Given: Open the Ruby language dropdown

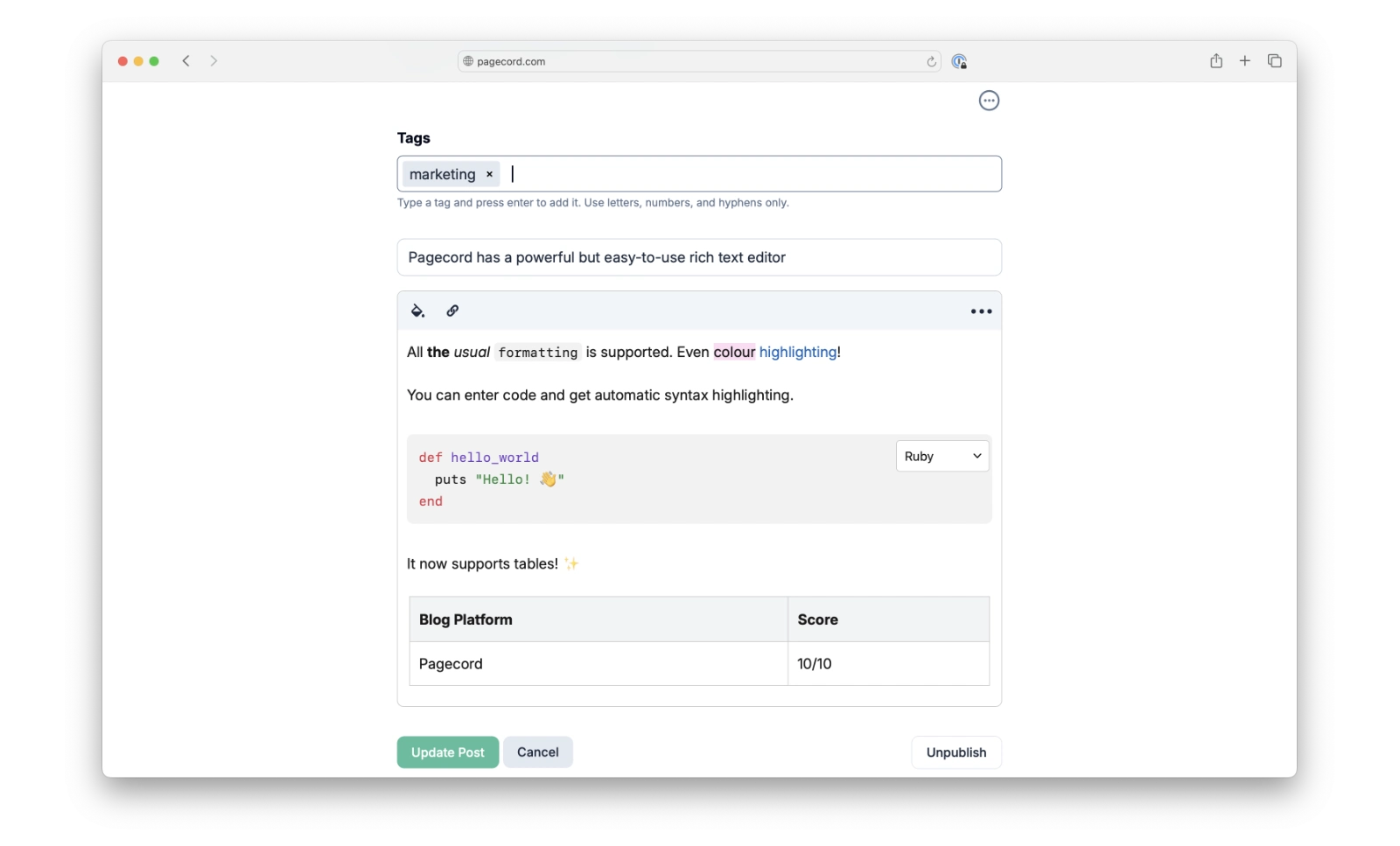Looking at the screenshot, I should pos(941,456).
